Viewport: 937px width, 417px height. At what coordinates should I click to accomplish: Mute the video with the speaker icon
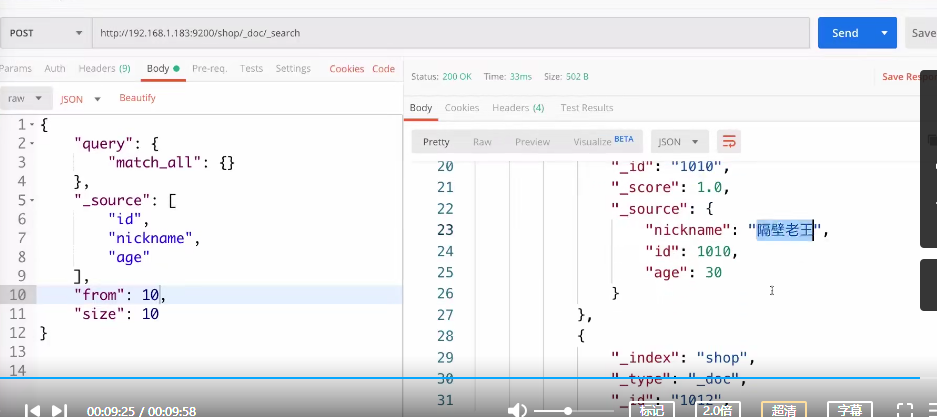coord(517,410)
